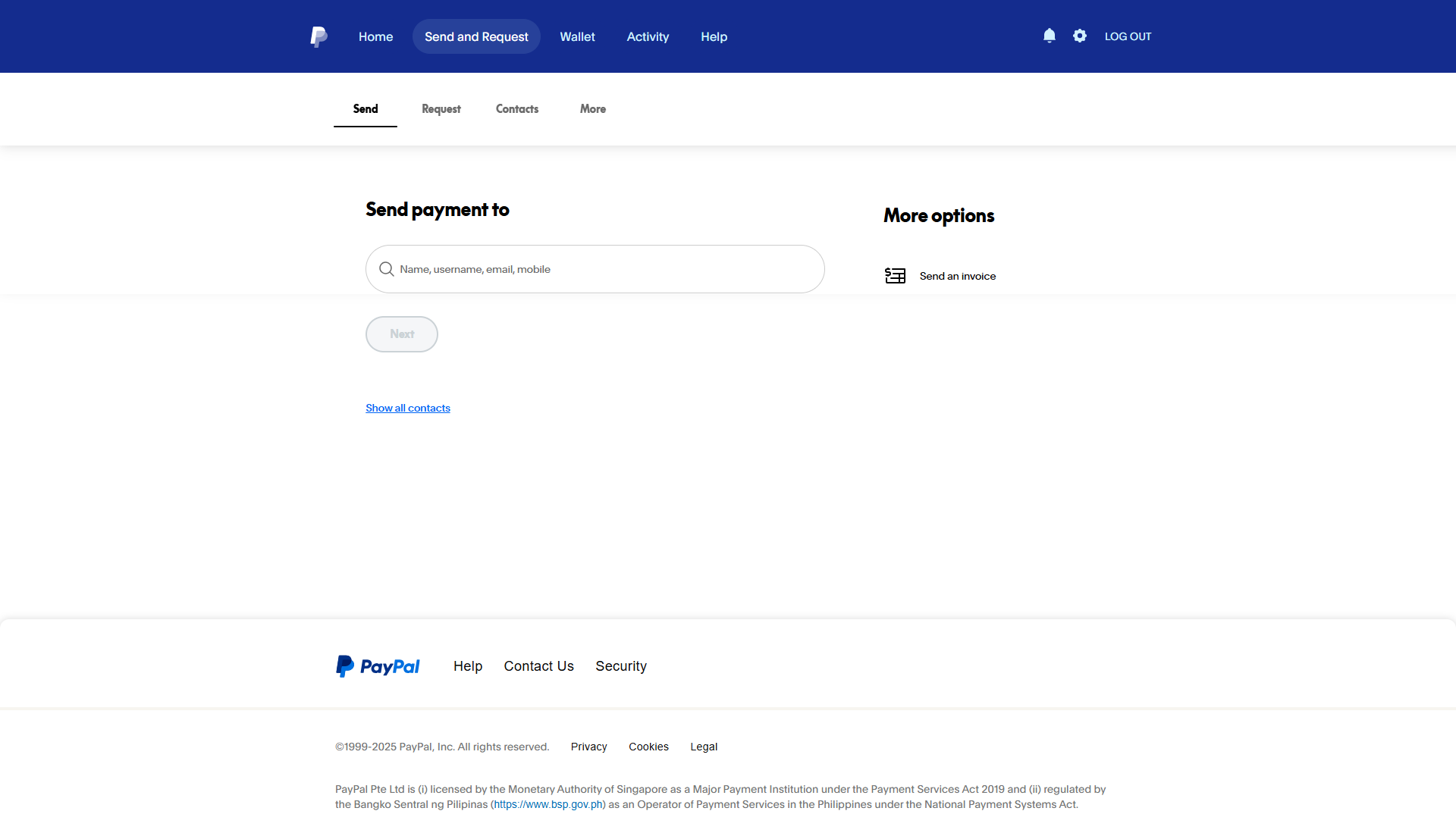
Task: Click the footer PayPal logo
Action: (x=378, y=666)
